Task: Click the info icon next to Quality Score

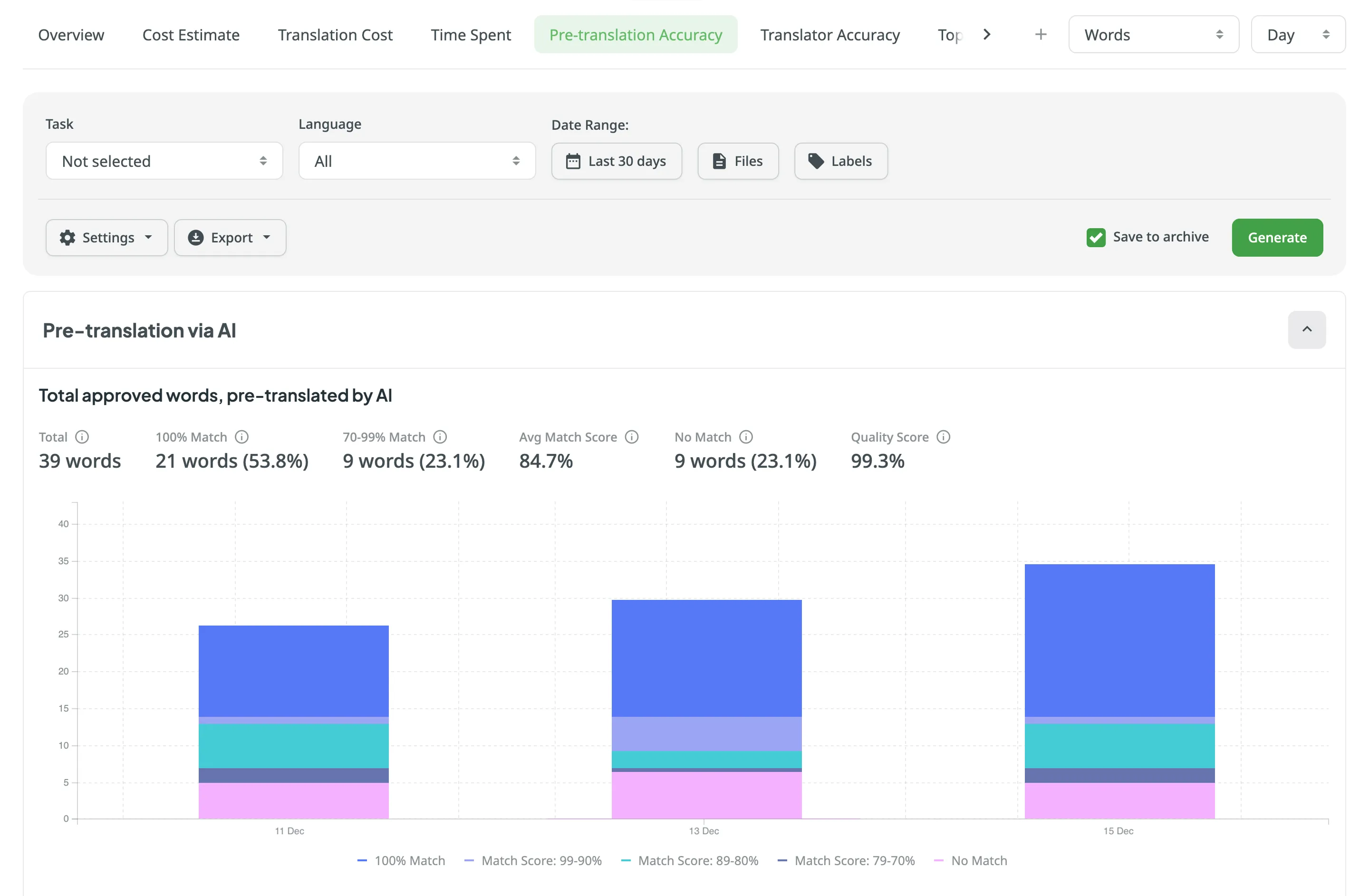Action: point(944,437)
